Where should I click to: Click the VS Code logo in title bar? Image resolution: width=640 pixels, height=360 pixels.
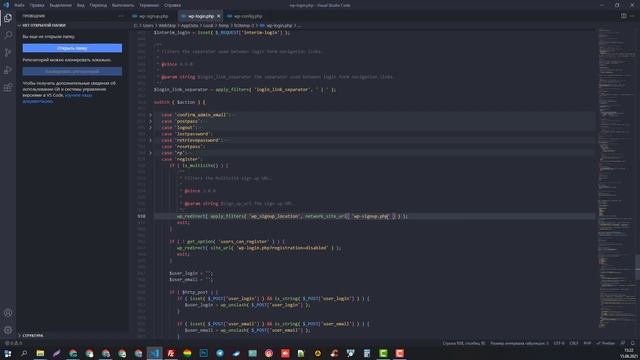6,5
